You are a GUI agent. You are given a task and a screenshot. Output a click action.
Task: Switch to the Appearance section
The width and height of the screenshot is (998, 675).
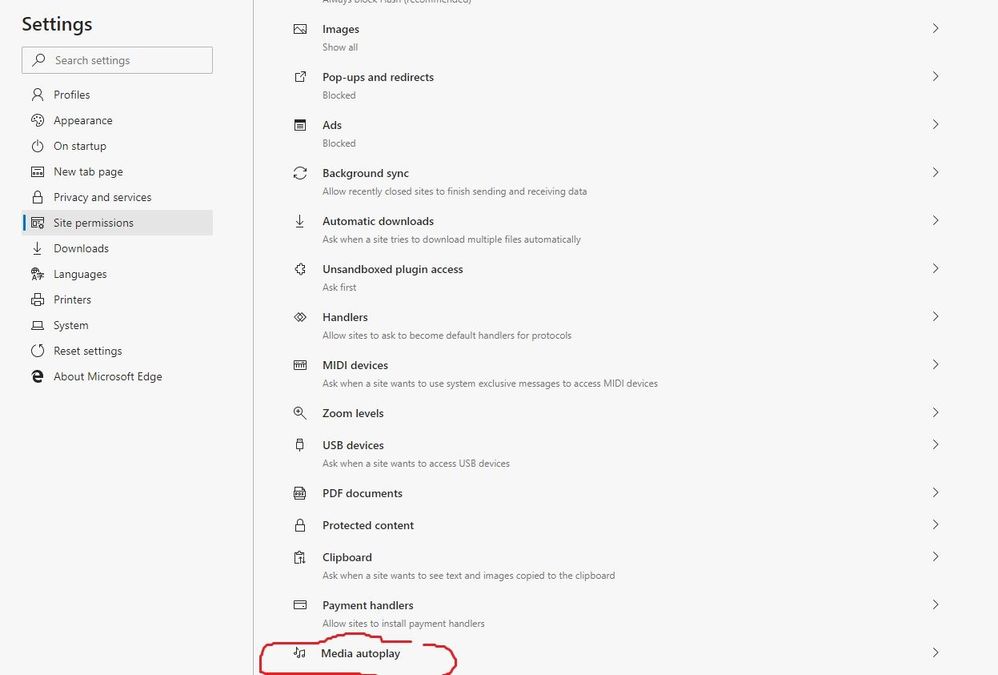coord(83,120)
